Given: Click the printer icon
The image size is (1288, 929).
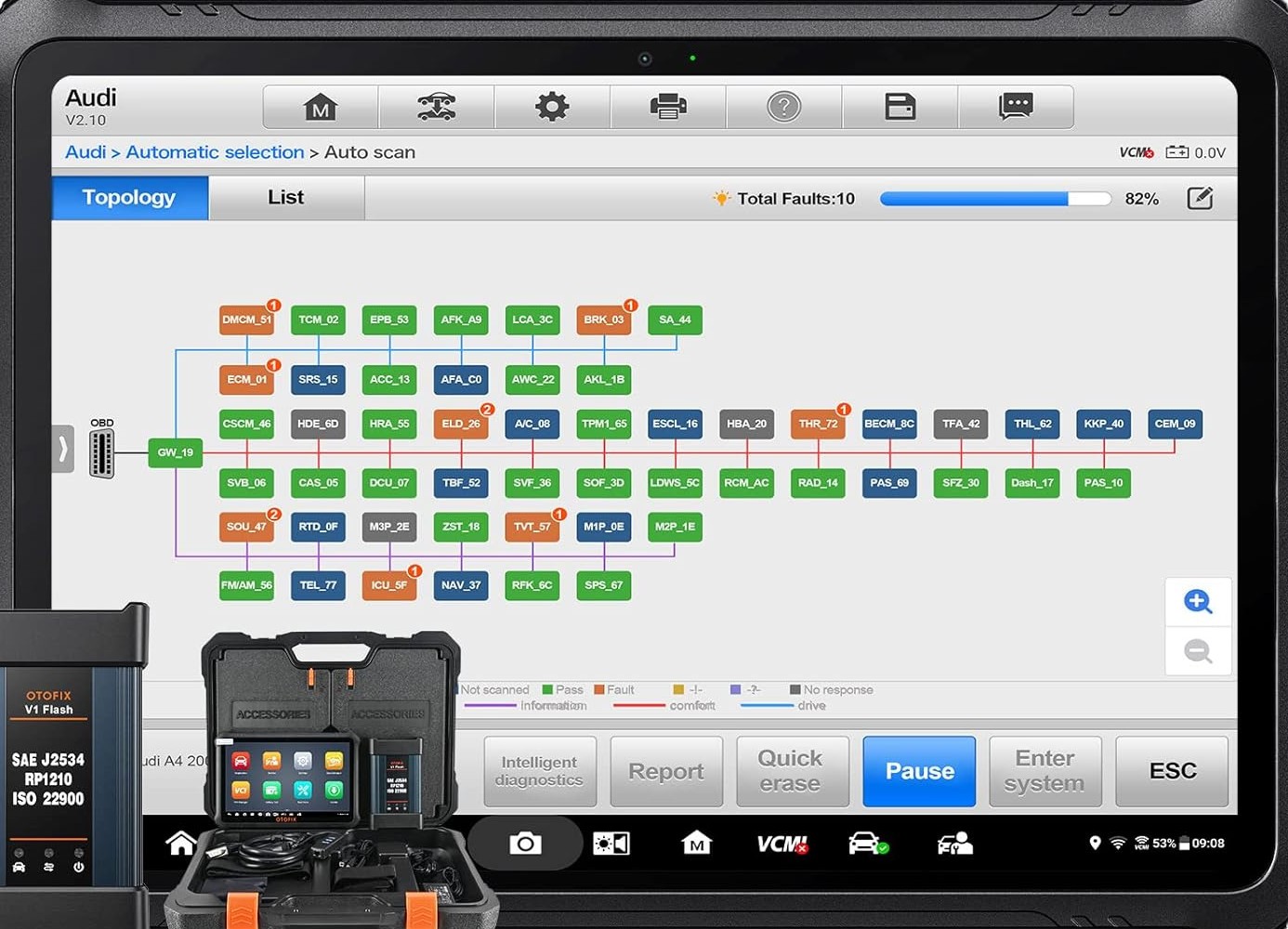Looking at the screenshot, I should point(667,107).
